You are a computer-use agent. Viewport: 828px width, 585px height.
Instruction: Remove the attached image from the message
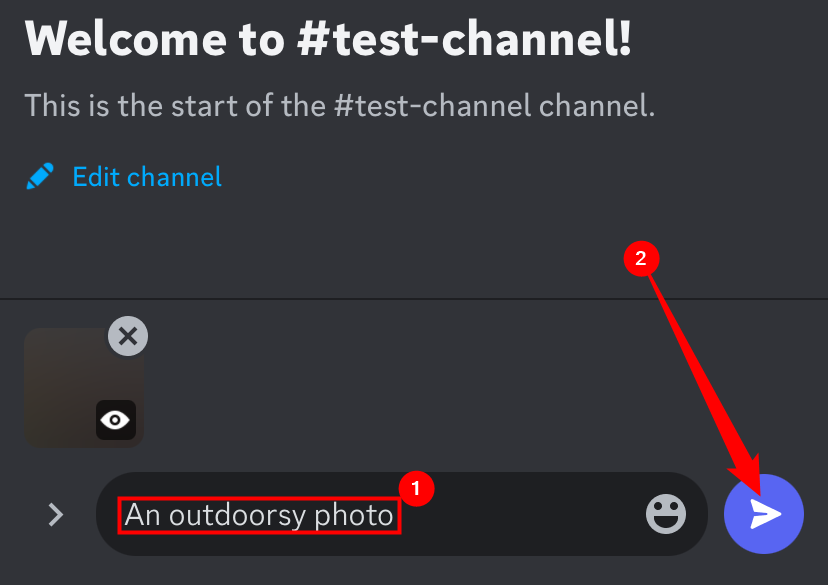[127, 336]
